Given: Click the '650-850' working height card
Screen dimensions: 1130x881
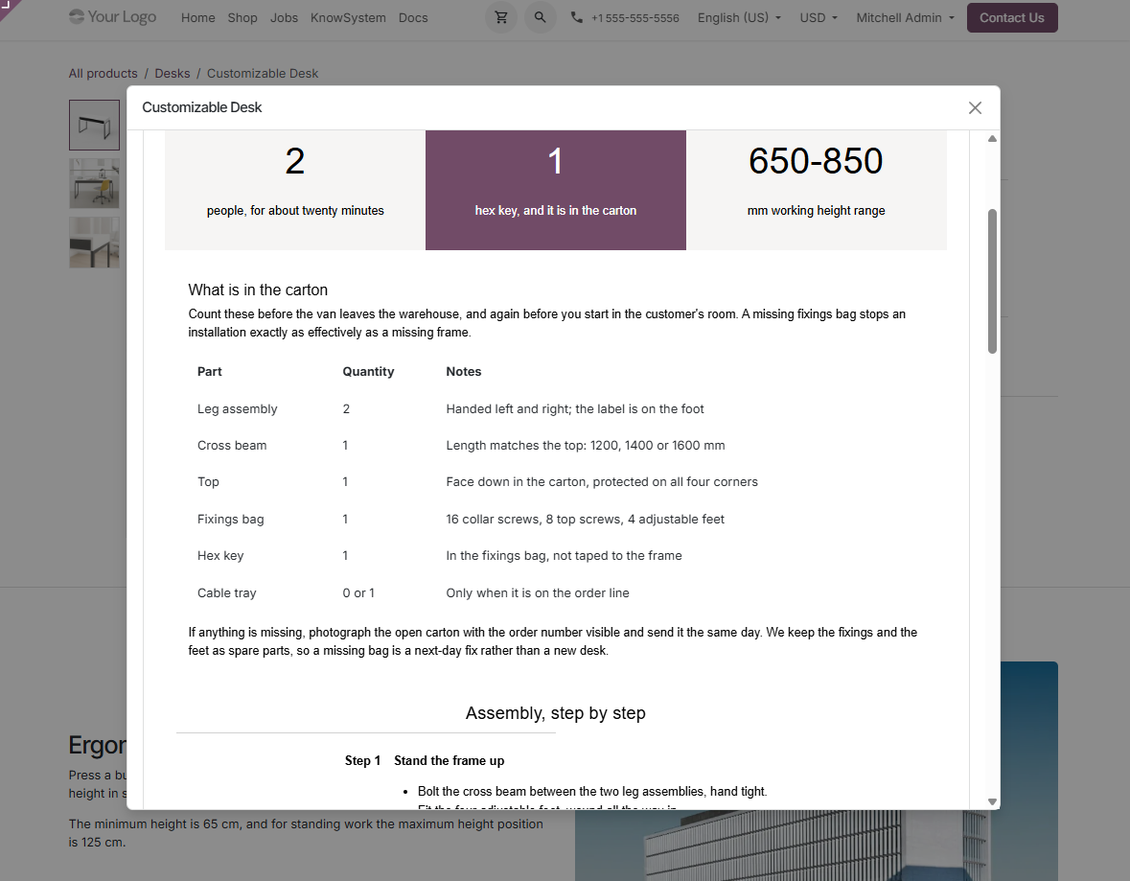Looking at the screenshot, I should point(816,190).
